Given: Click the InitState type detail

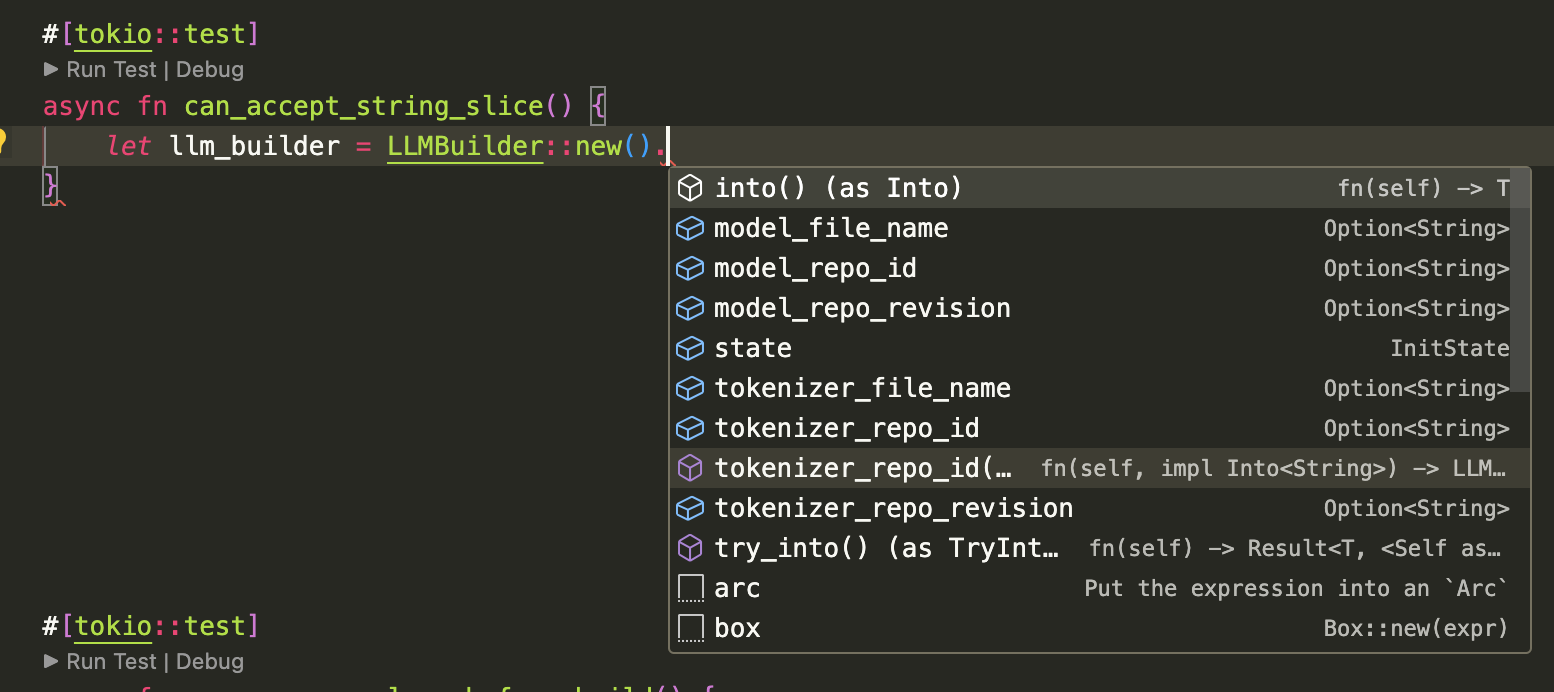Looking at the screenshot, I should coord(1450,348).
